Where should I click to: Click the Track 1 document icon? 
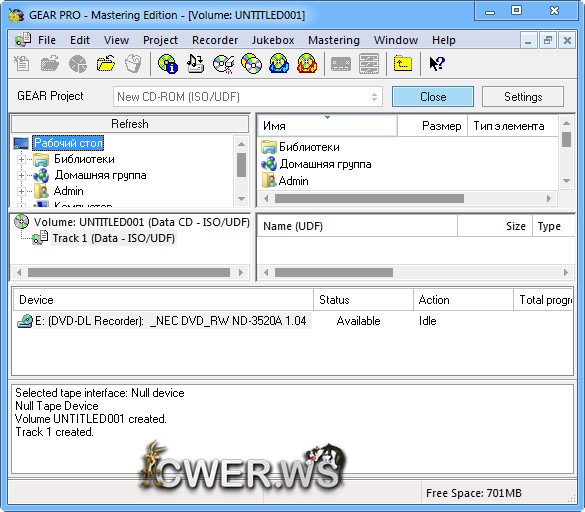click(40, 238)
